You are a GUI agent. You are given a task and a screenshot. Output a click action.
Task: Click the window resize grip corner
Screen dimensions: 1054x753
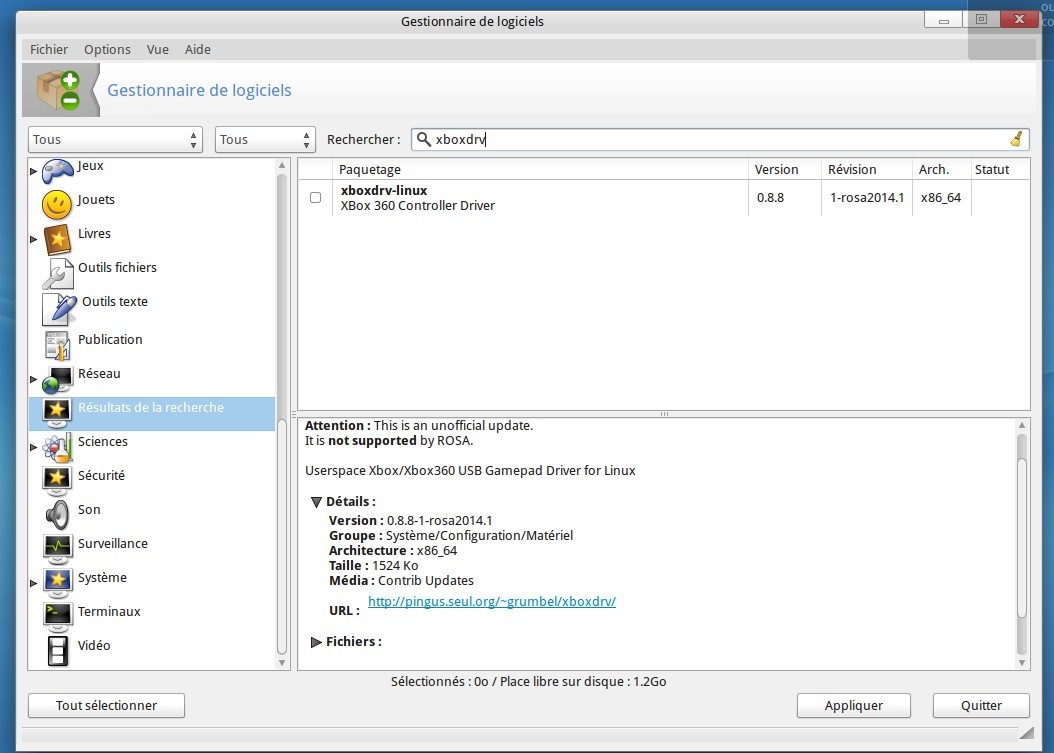click(1026, 732)
